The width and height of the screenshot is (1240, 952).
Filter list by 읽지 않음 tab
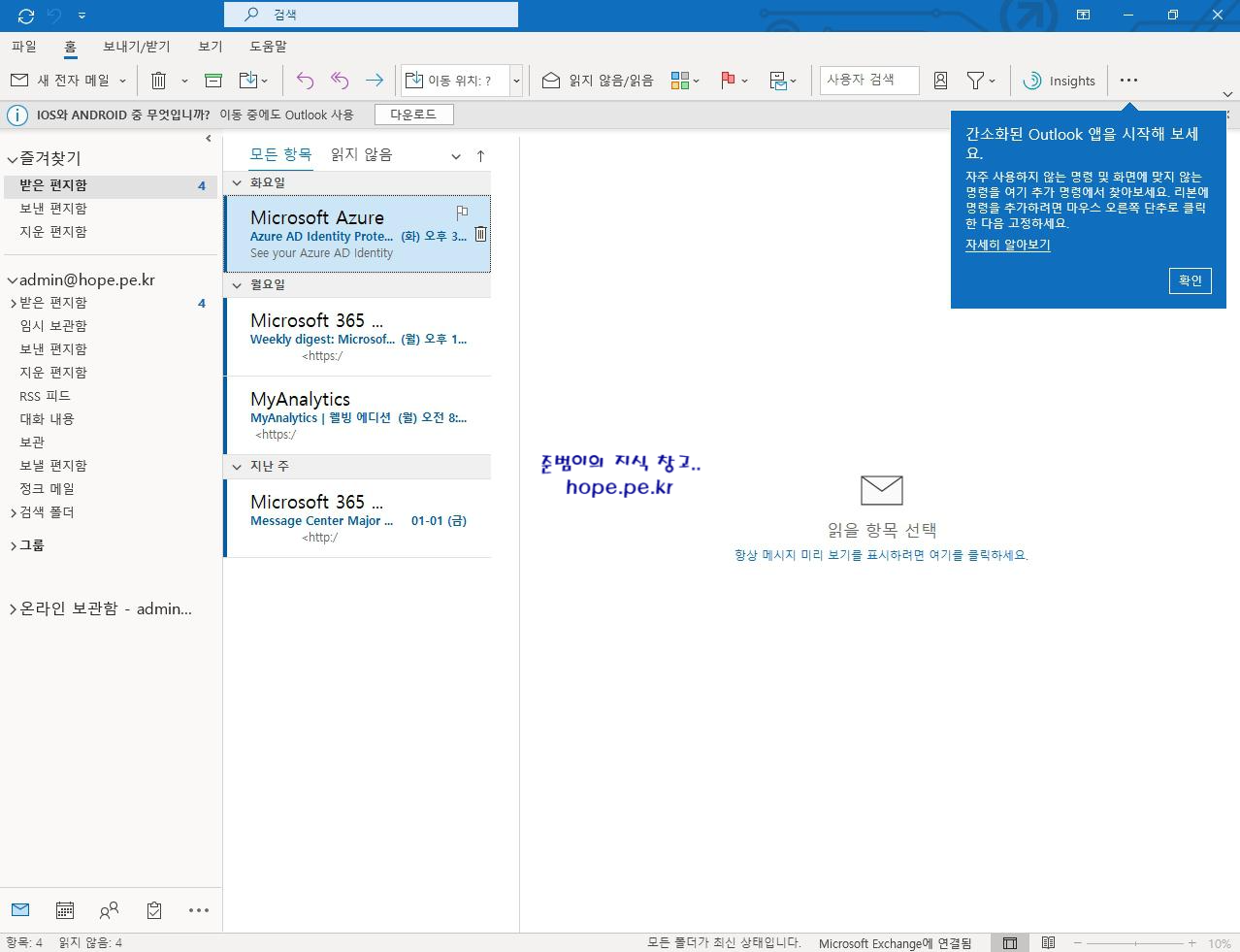361,154
